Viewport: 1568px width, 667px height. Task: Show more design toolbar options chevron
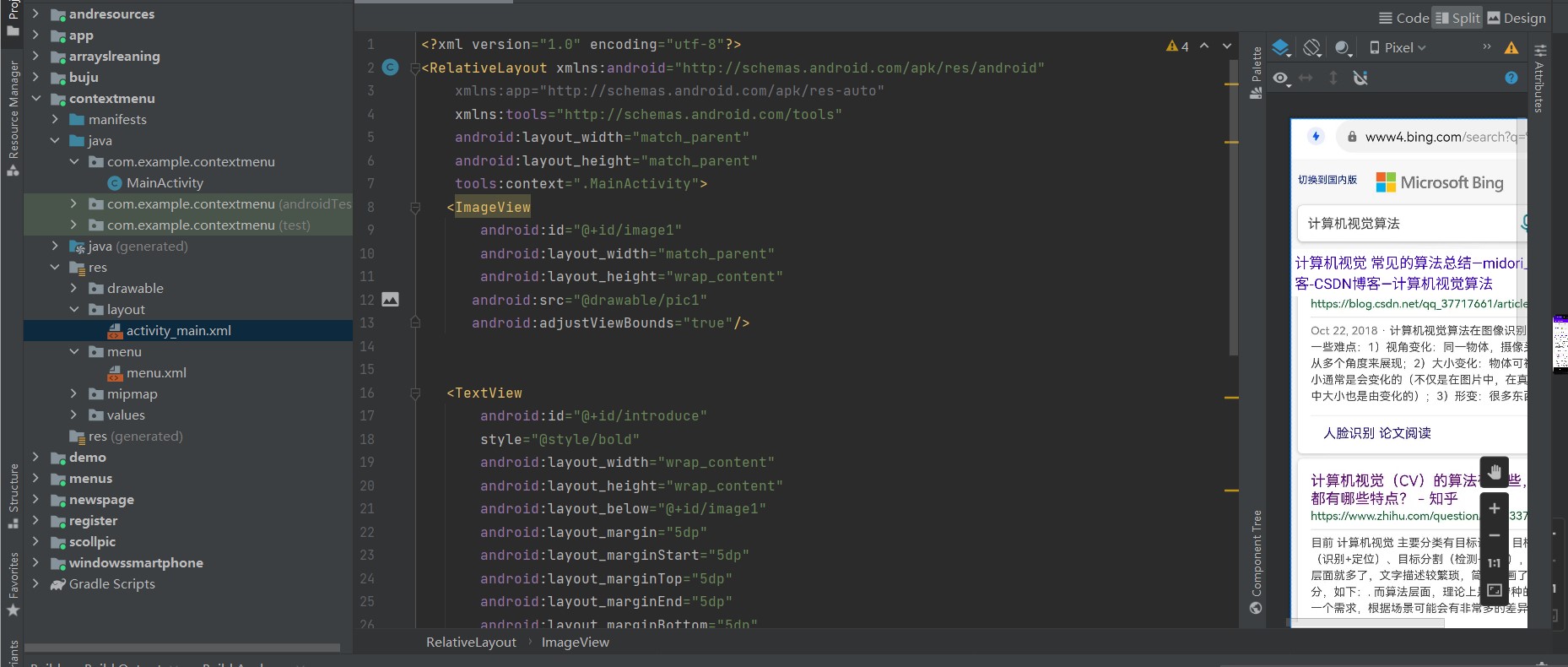1487,47
